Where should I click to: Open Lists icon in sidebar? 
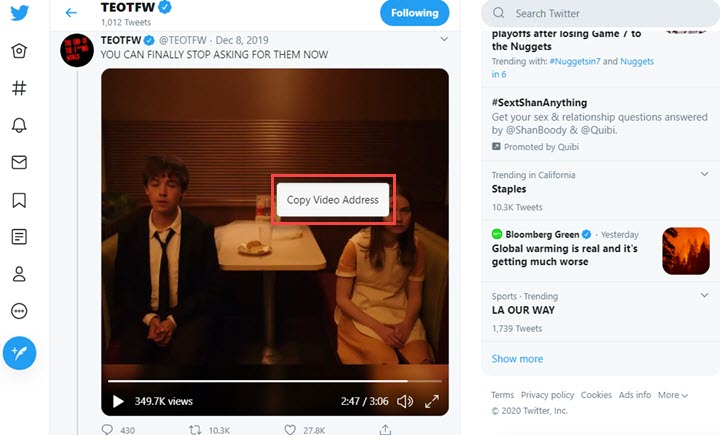19,237
